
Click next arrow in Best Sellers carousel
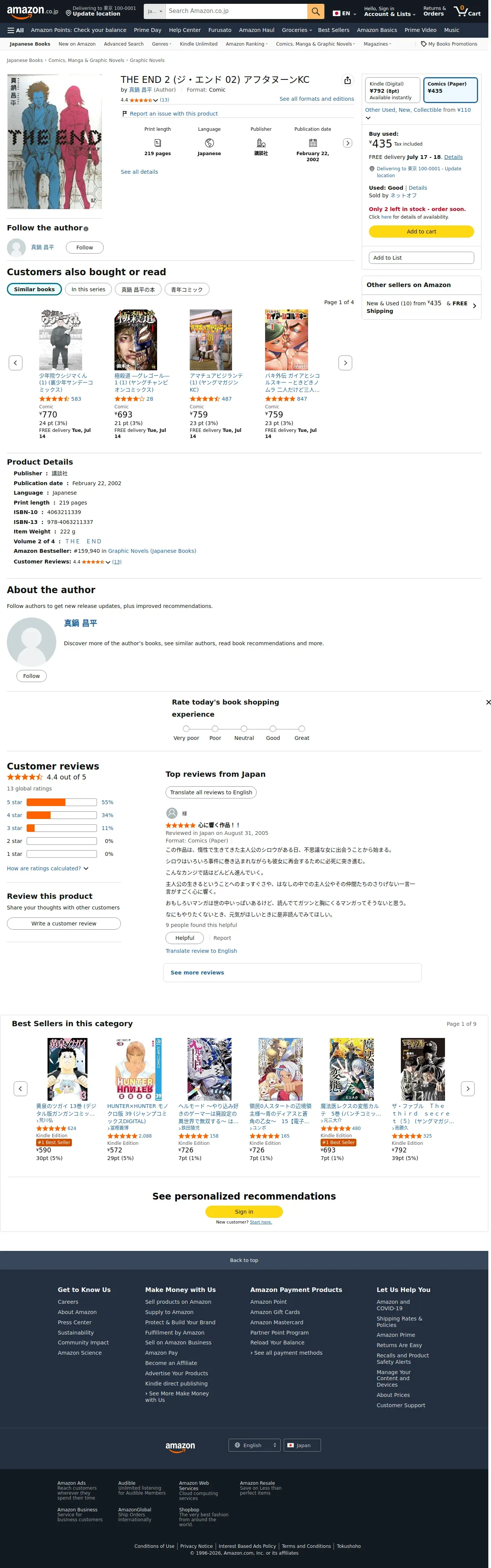pos(468,1088)
